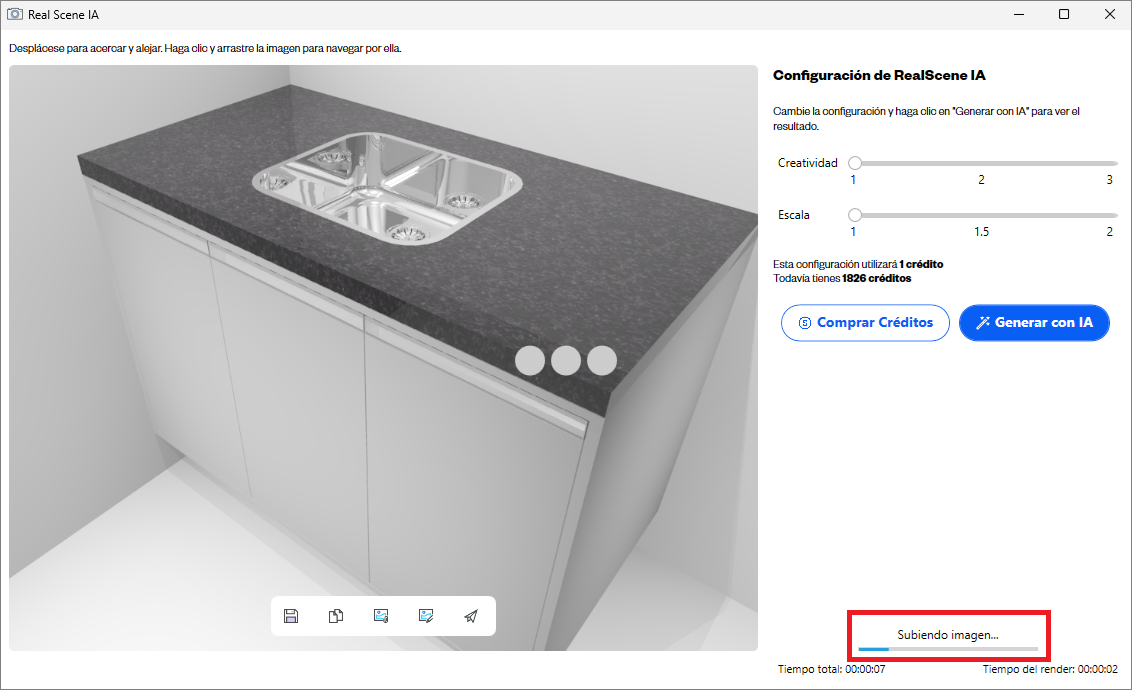Click the Escala slider handle
Image resolution: width=1132 pixels, height=690 pixels.
[x=855, y=215]
